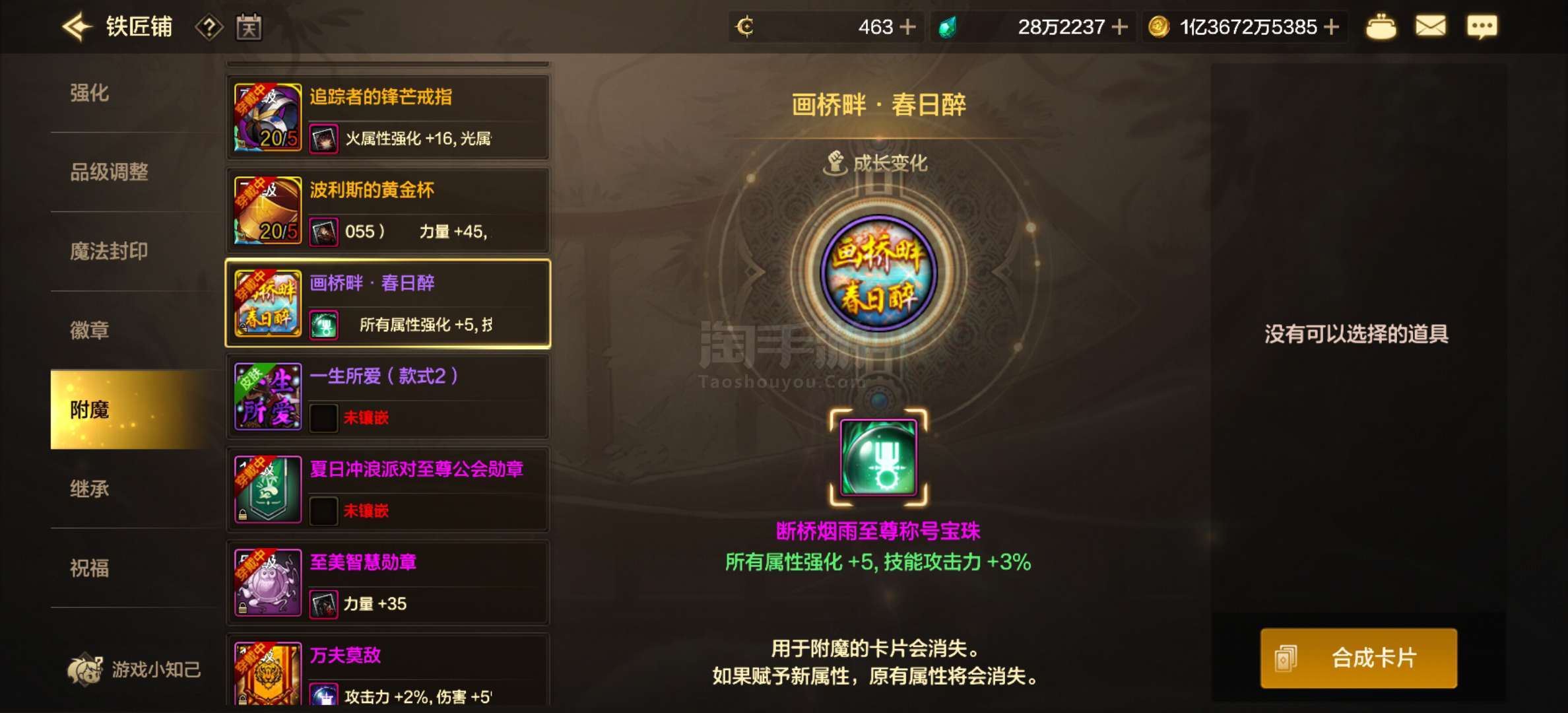Click the 画桥畔春日醉 title emblem
This screenshot has height=713, width=1568.
pos(878,273)
